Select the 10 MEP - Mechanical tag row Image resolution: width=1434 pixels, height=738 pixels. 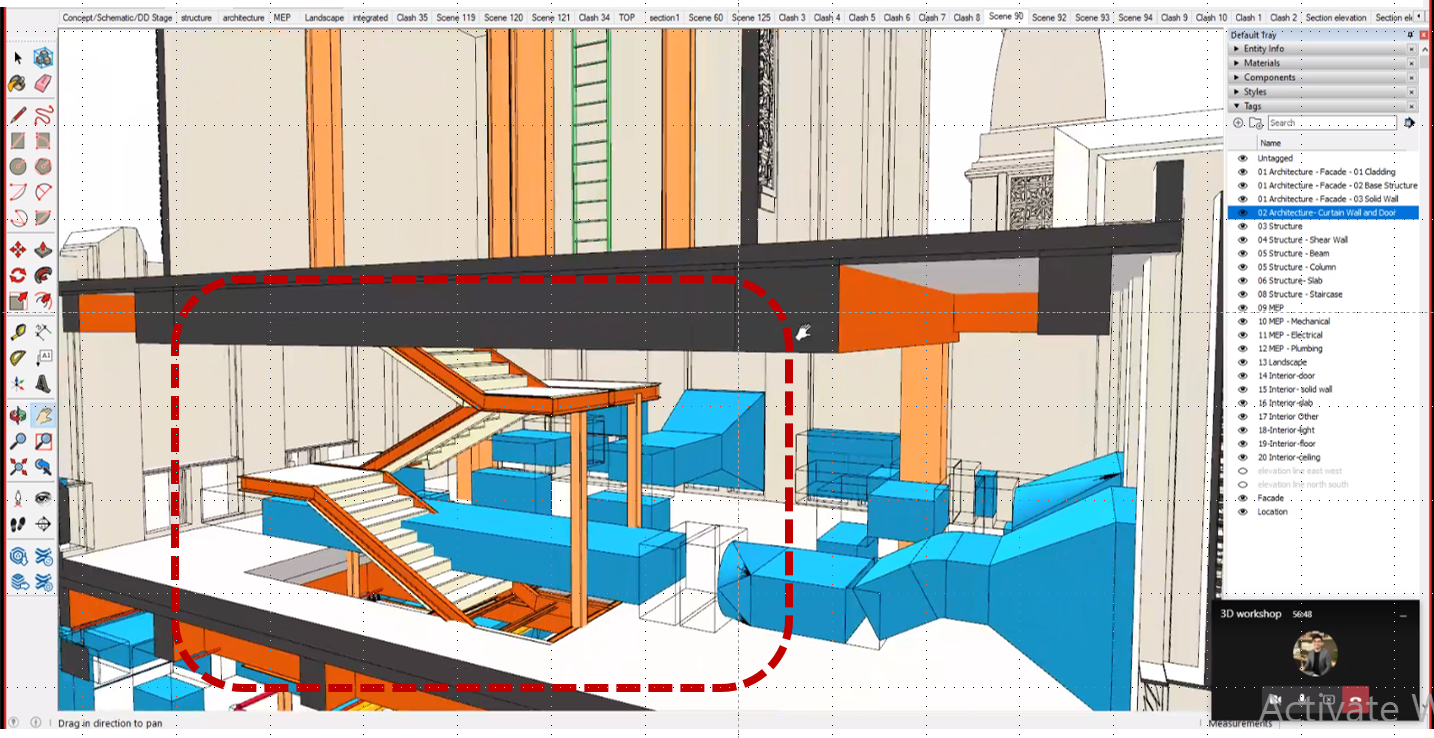[1294, 321]
